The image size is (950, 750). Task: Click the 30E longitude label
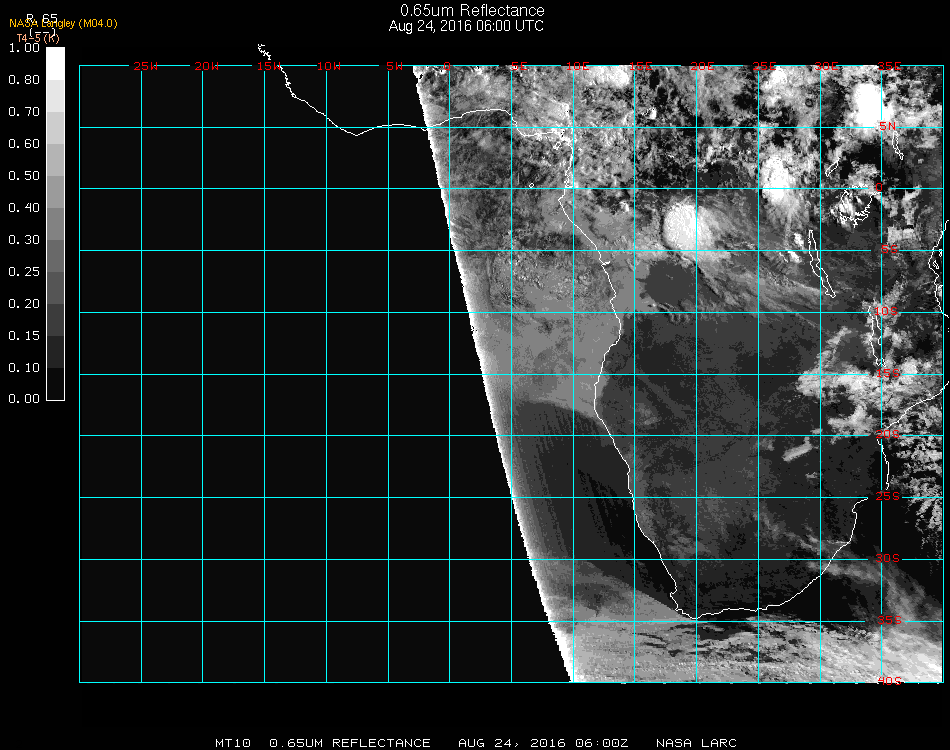tap(826, 66)
